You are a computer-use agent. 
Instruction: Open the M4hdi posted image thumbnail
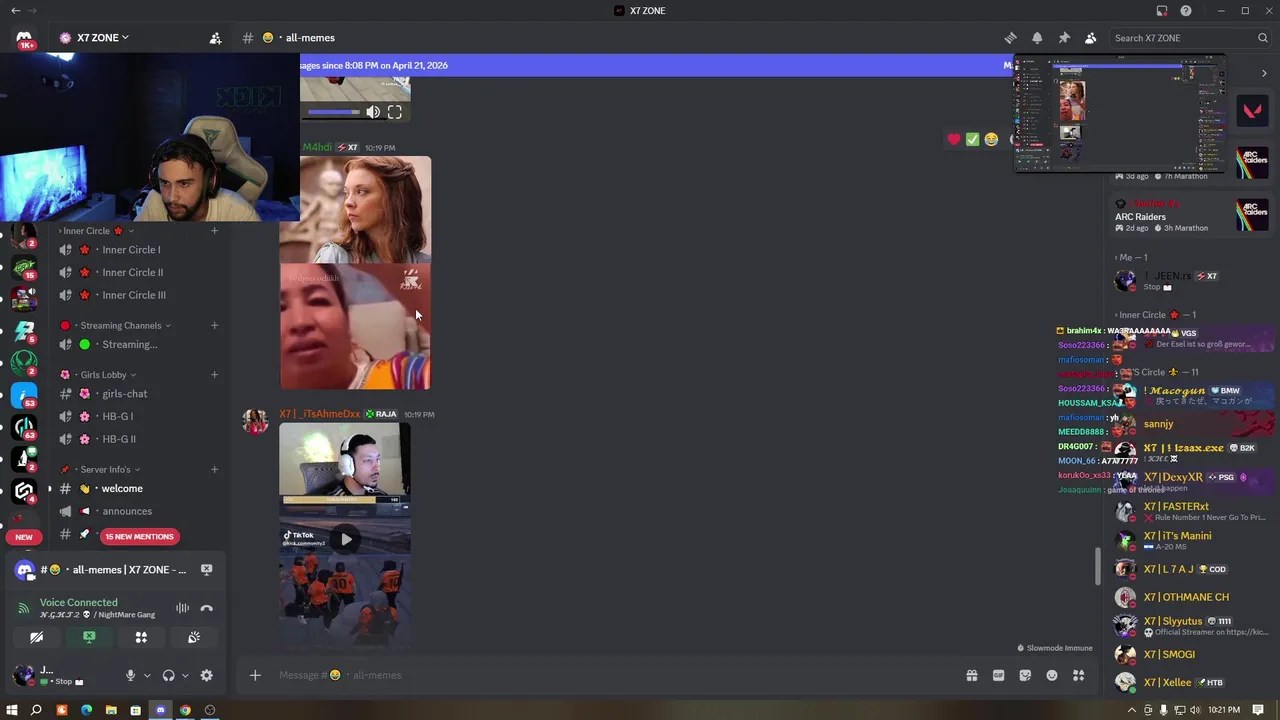tap(356, 273)
